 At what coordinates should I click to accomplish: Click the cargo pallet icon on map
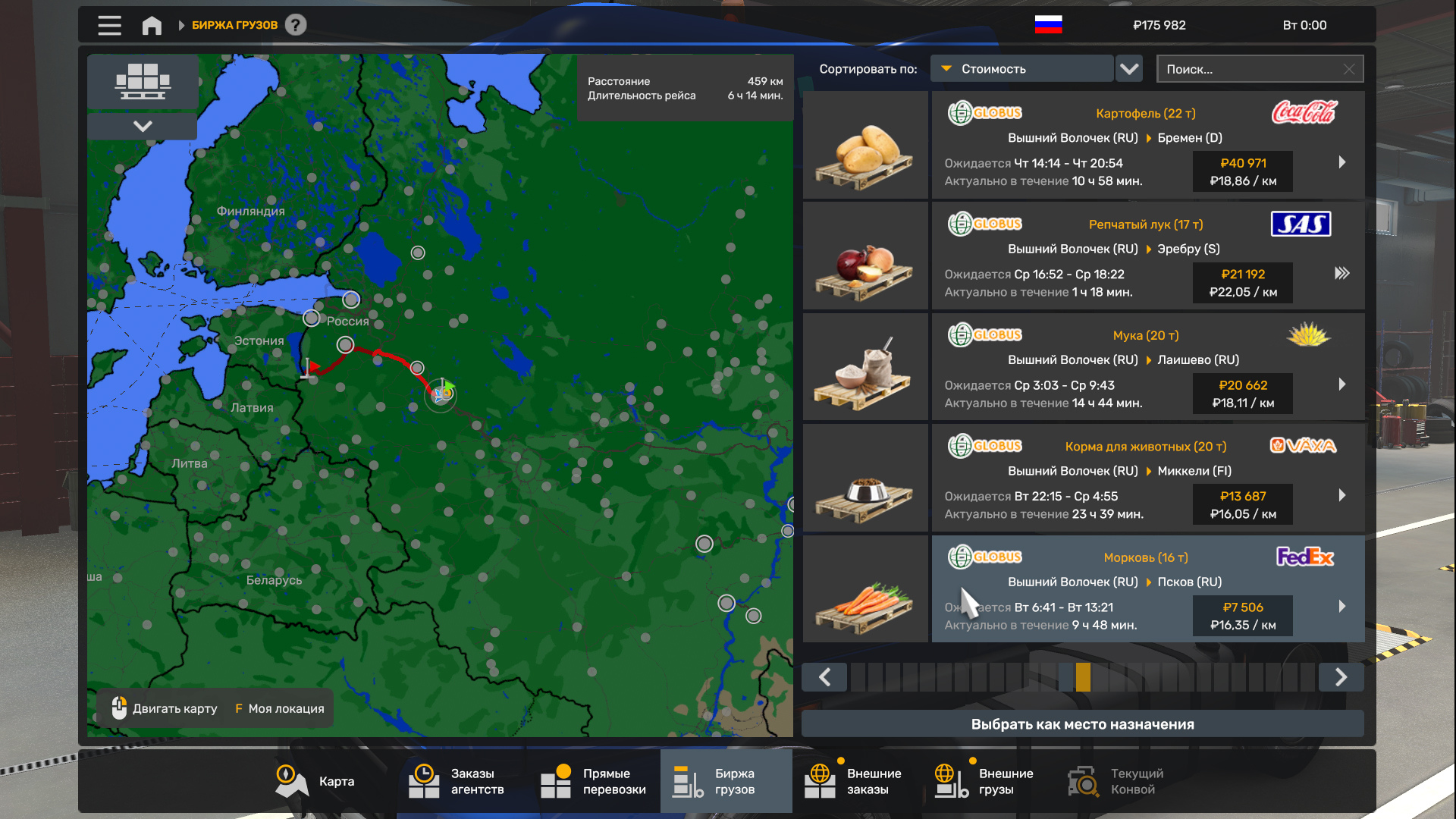pos(143,81)
